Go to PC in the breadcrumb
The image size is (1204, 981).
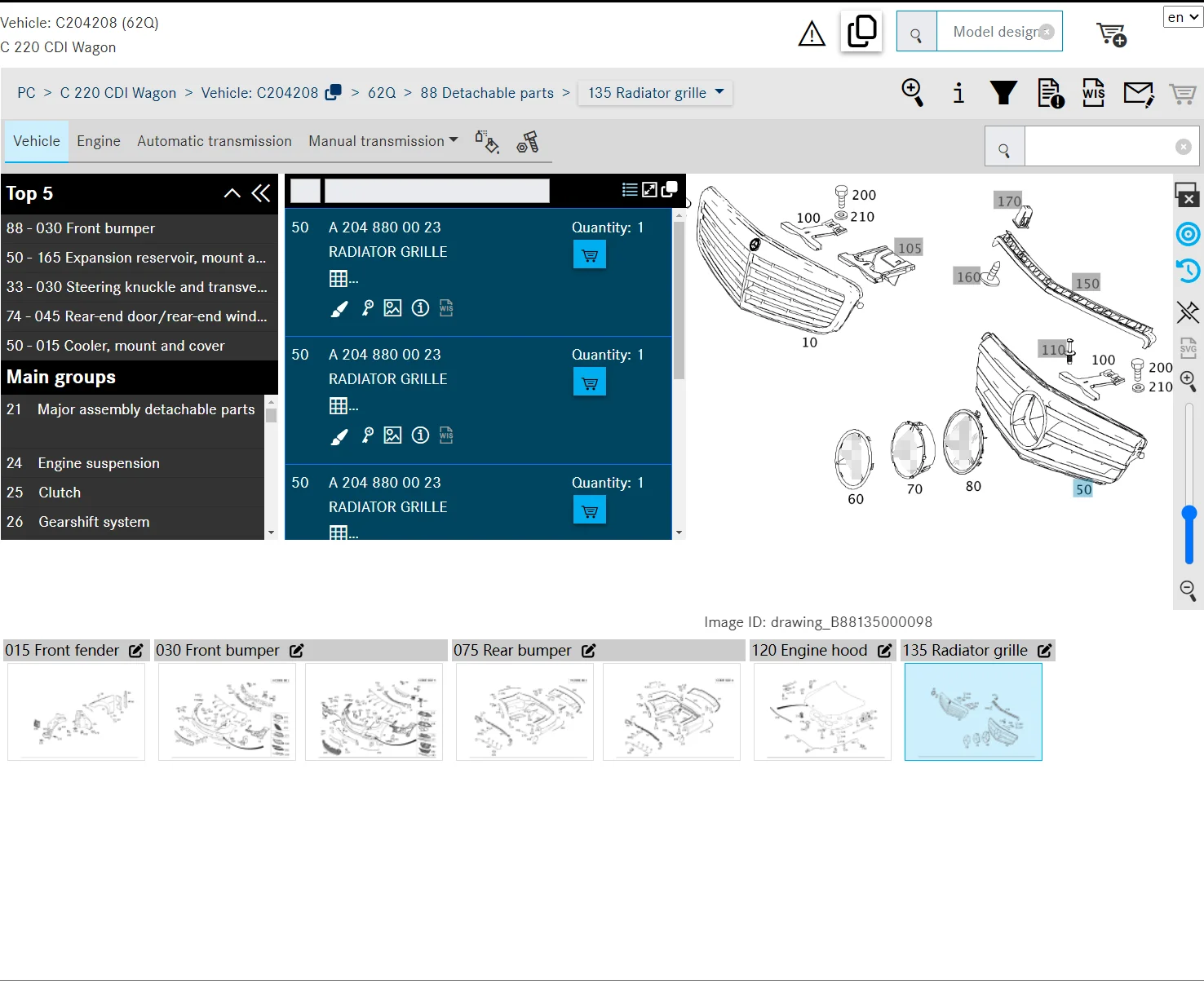pyautogui.click(x=26, y=93)
